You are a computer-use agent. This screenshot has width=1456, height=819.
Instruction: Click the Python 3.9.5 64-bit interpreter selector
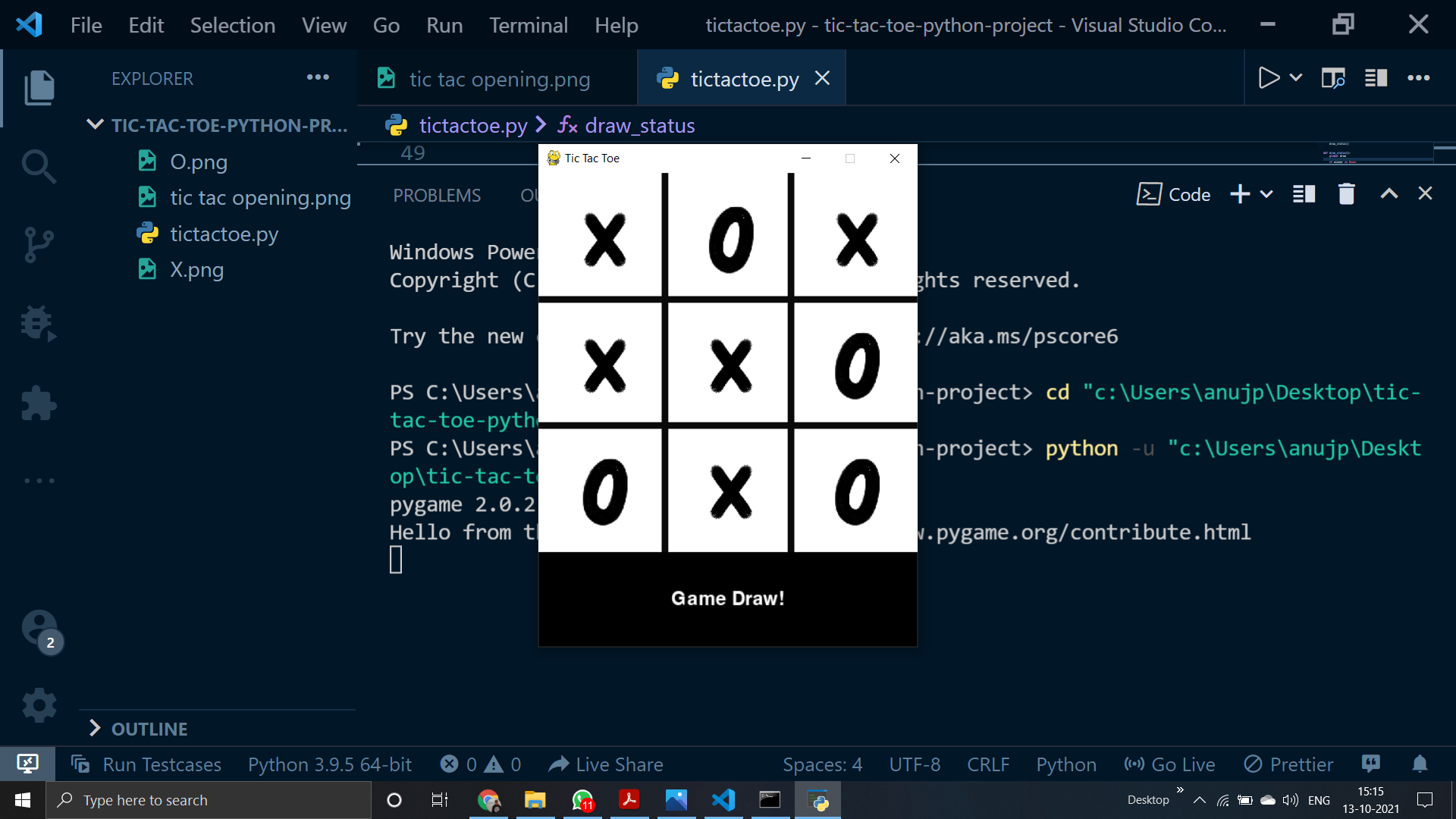(x=329, y=764)
